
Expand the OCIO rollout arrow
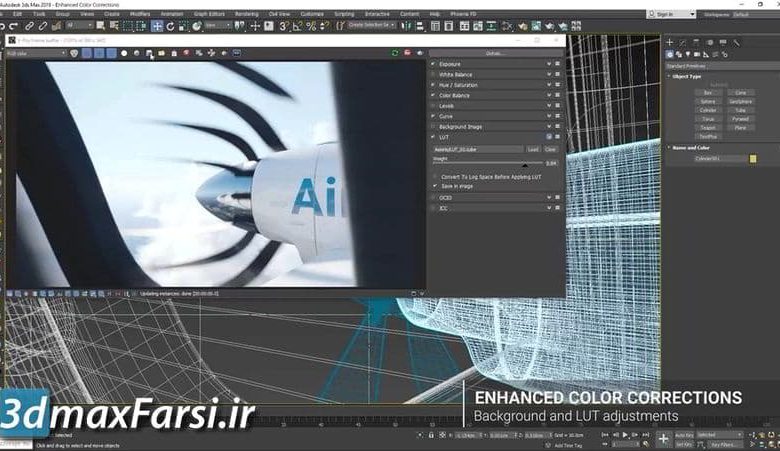point(549,197)
